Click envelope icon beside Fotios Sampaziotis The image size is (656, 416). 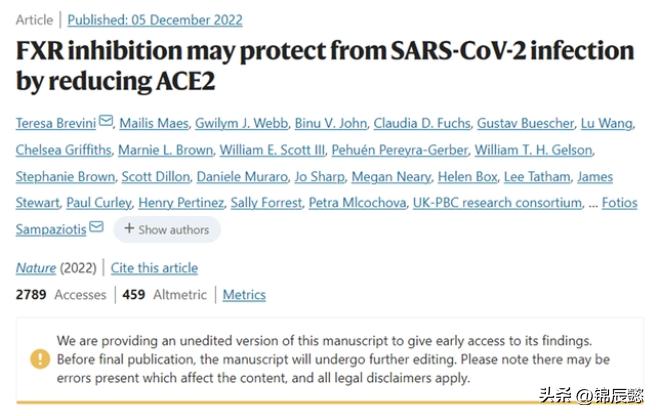coord(96,228)
